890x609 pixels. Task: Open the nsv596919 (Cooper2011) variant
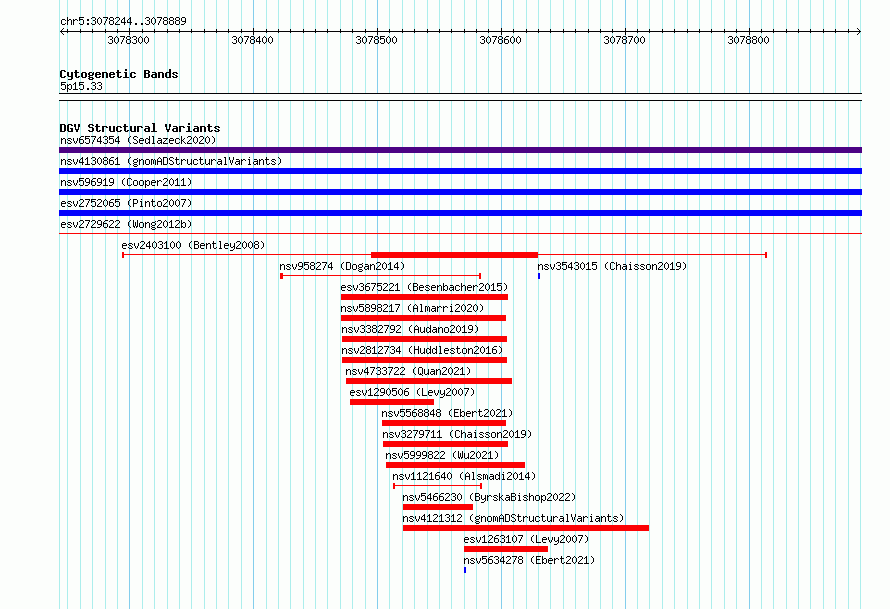coord(126,182)
